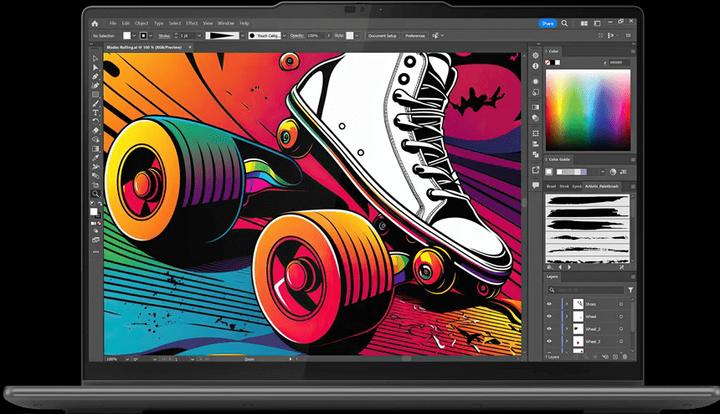This screenshot has width=720, height=414.
Task: Toggle visibility of the Wheel_3 layer
Action: 549,341
